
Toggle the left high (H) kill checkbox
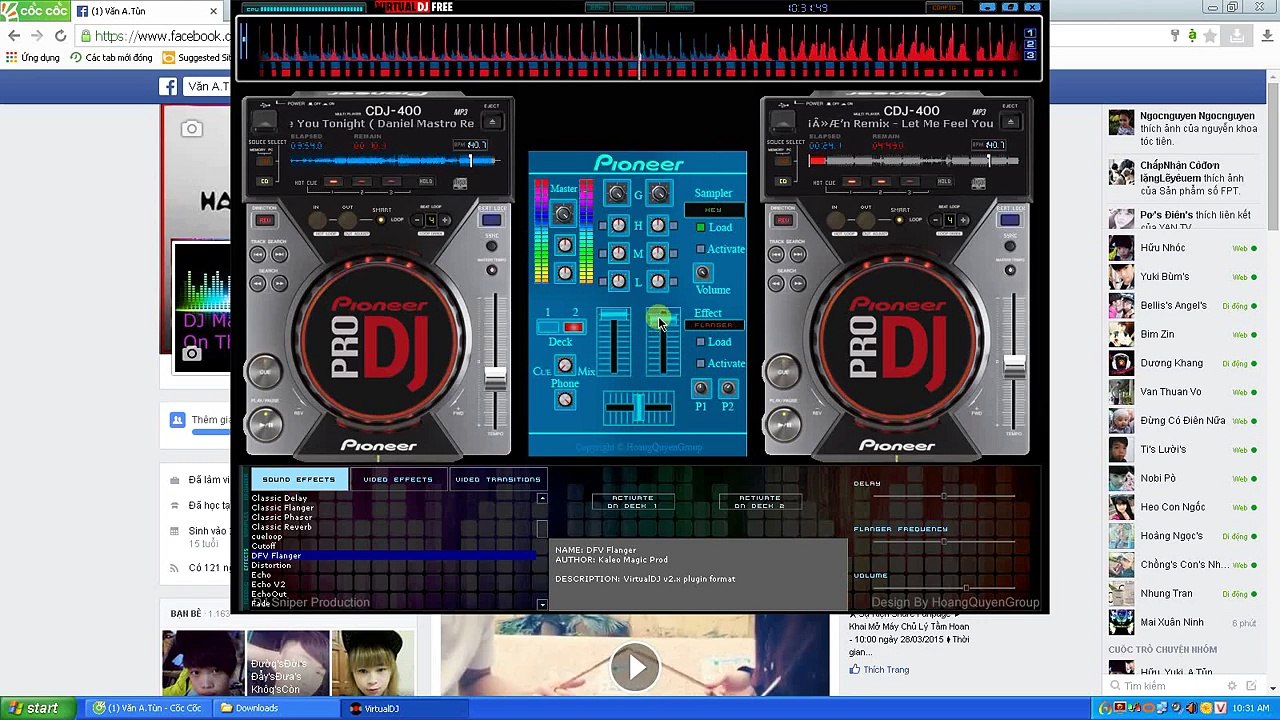(x=602, y=226)
